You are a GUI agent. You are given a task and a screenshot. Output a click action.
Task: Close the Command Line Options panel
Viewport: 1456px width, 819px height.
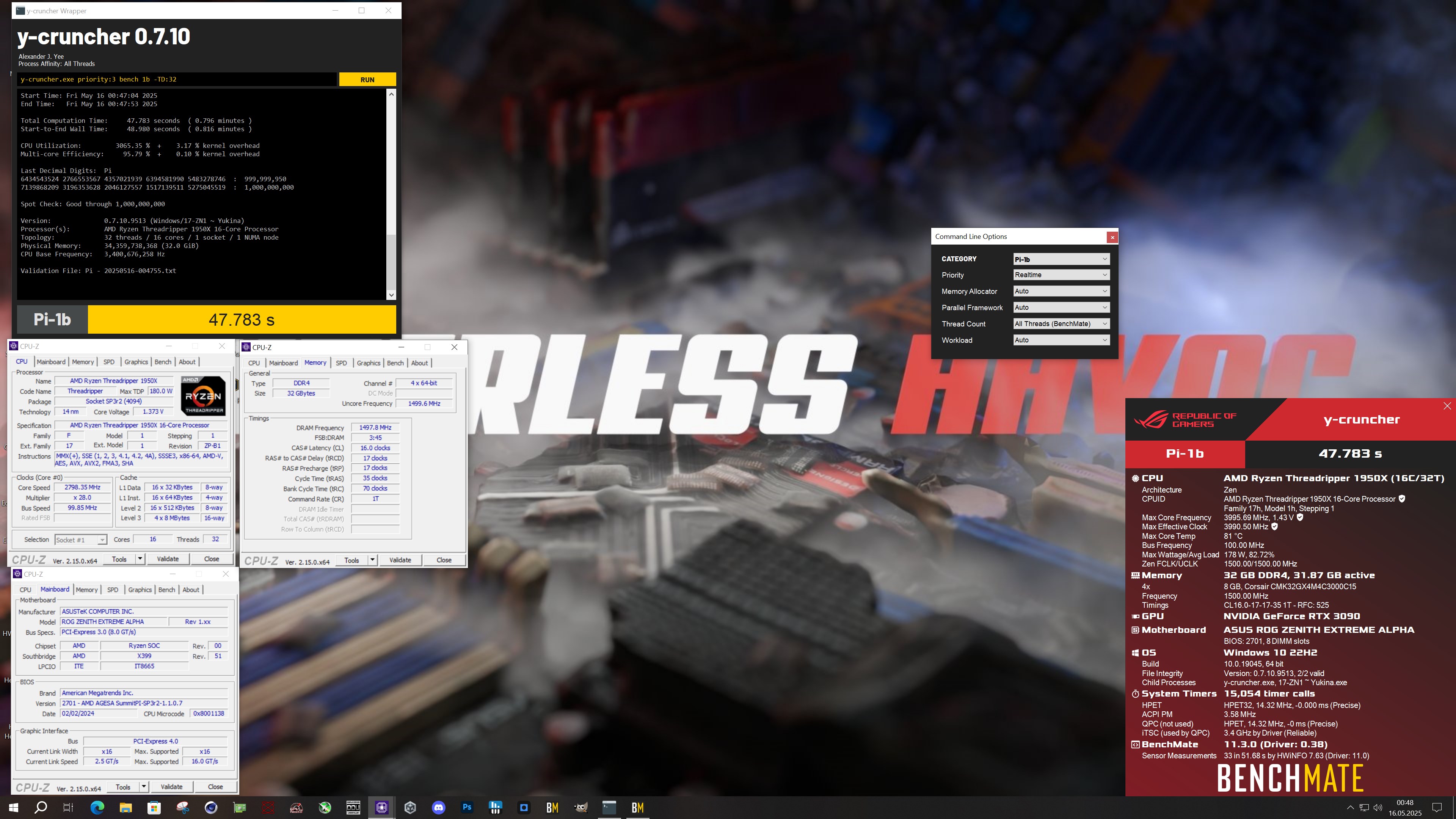click(1112, 237)
